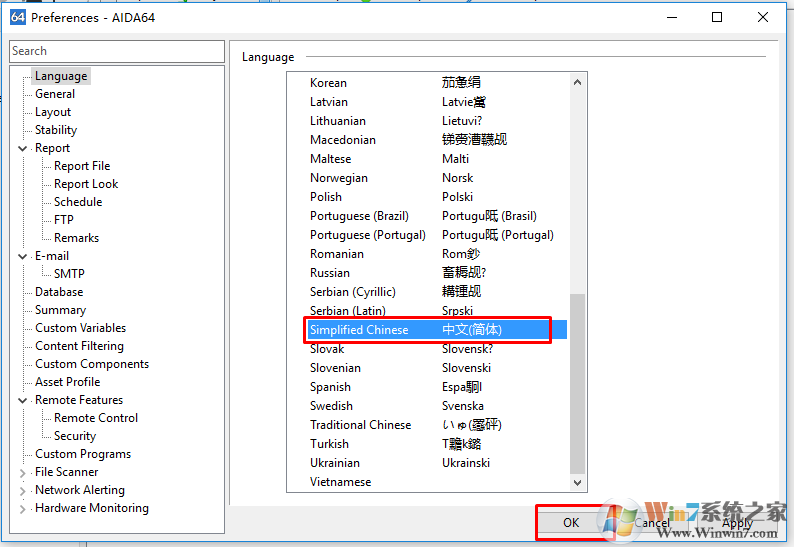Select the Hardware Monitoring tree item
Screen dimensions: 794x547
coord(92,508)
